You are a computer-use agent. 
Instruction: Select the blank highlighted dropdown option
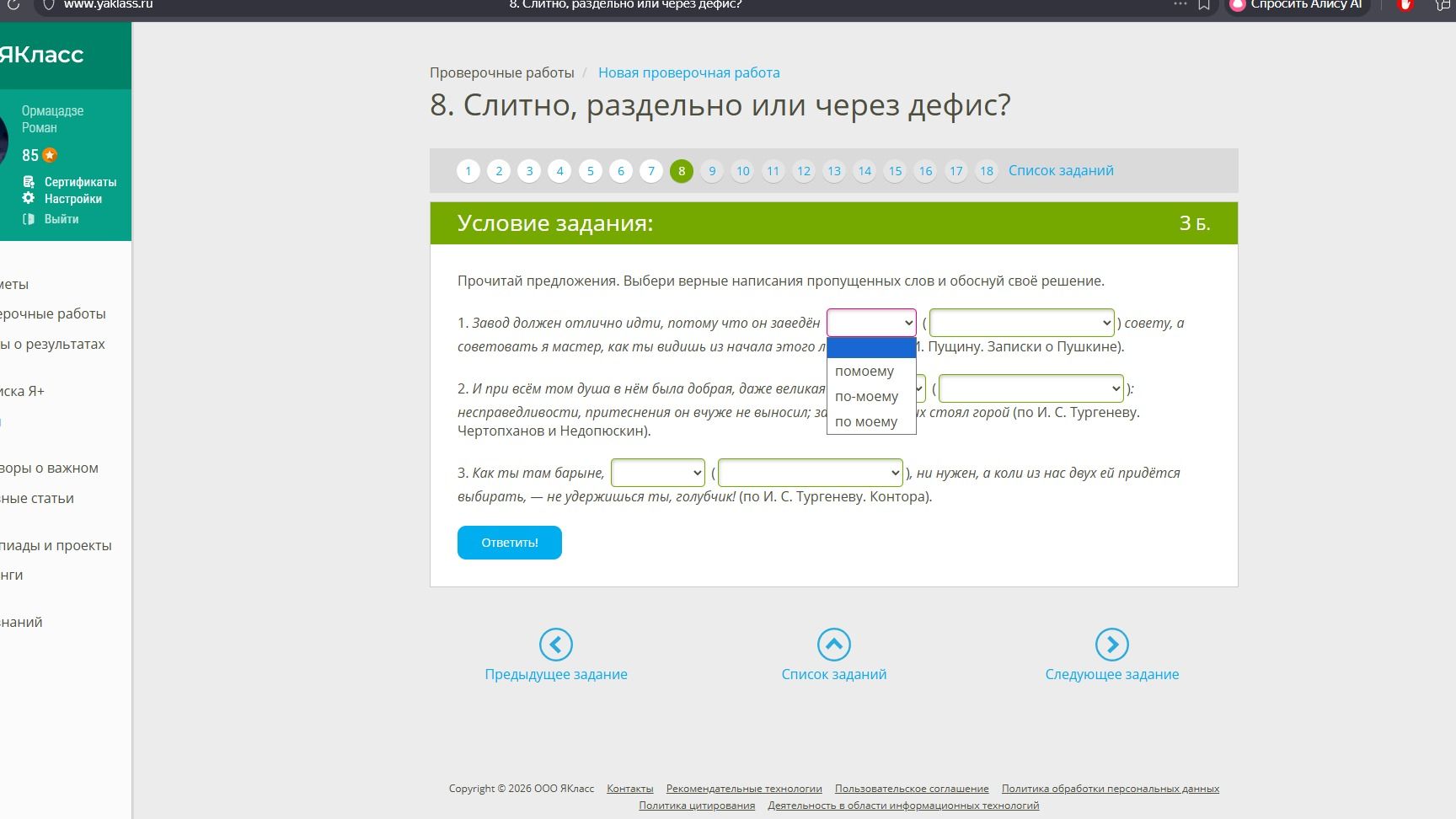[871, 348]
